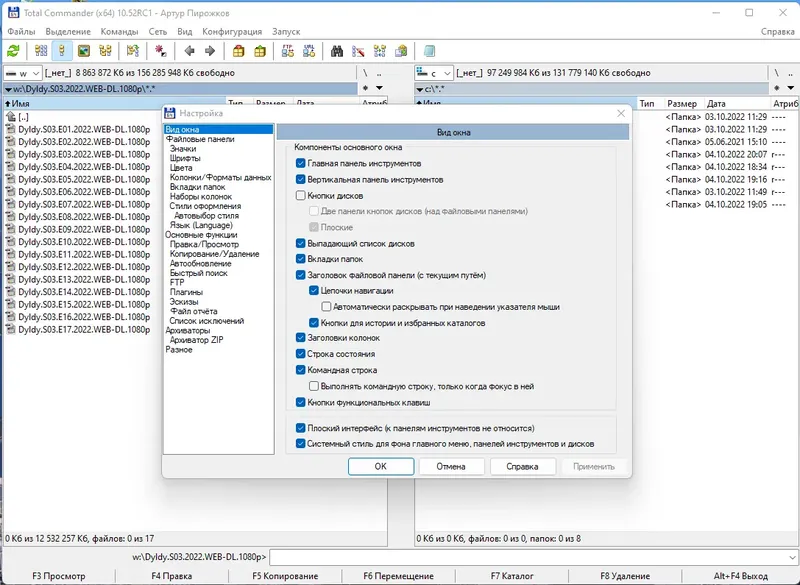
Task: Go Back with left arrow icon
Action: (x=189, y=51)
